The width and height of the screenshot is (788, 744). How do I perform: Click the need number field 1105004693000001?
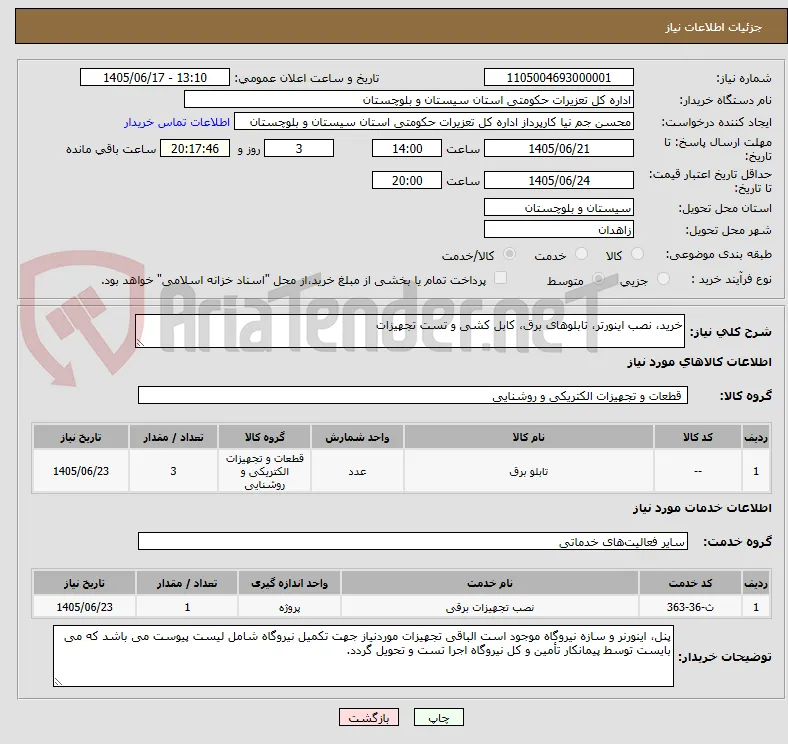tap(559, 77)
